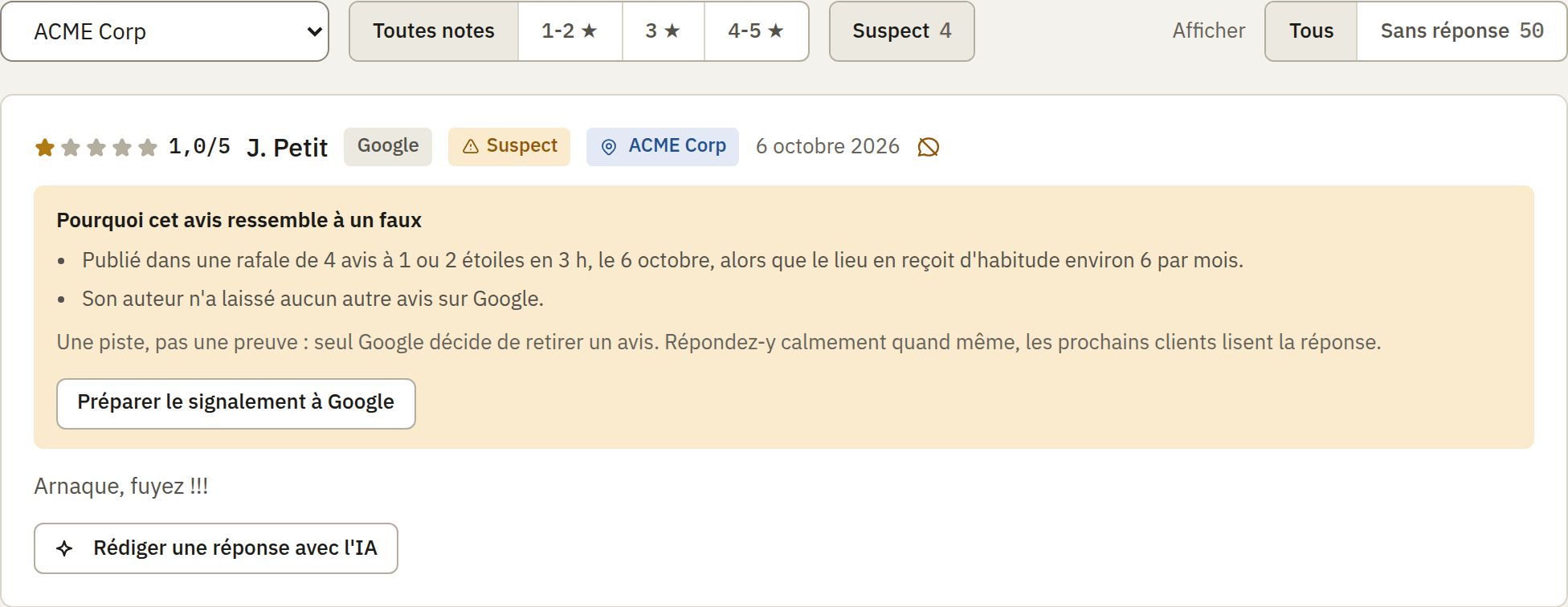Filter reviews by 3 stars
Image resolution: width=1568 pixels, height=607 pixels.
[x=664, y=31]
